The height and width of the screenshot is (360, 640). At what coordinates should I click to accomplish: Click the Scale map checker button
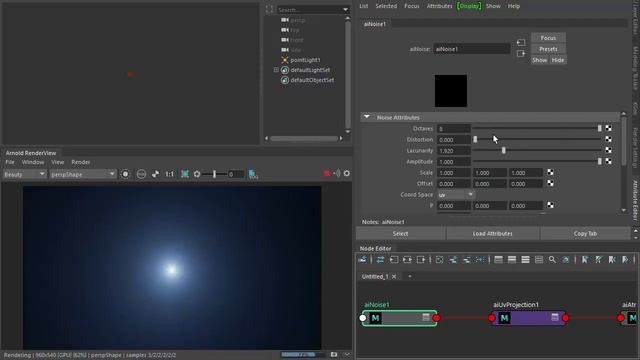tap(551, 172)
